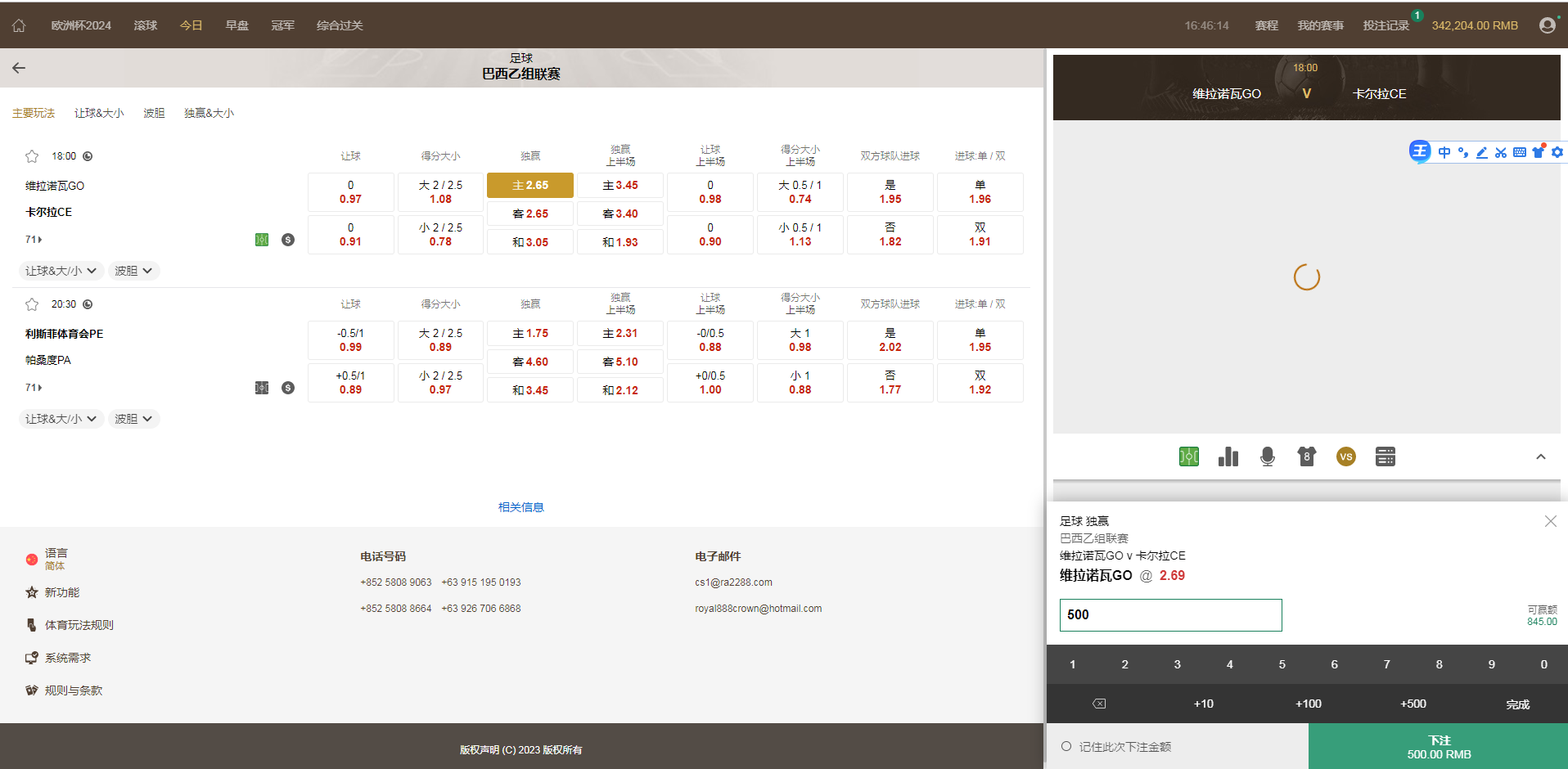Close the bet slip panel
The image size is (1568, 769).
tap(1550, 521)
